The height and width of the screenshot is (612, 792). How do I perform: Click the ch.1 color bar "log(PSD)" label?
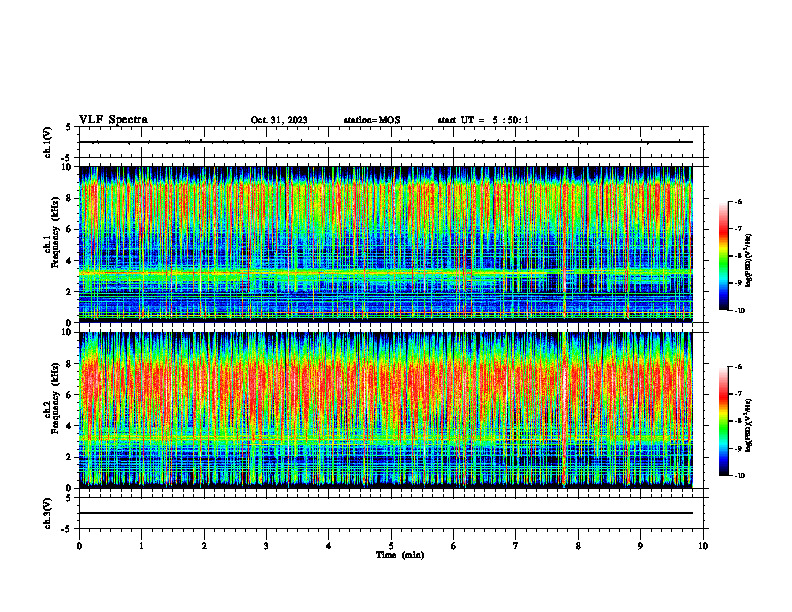pos(749,260)
